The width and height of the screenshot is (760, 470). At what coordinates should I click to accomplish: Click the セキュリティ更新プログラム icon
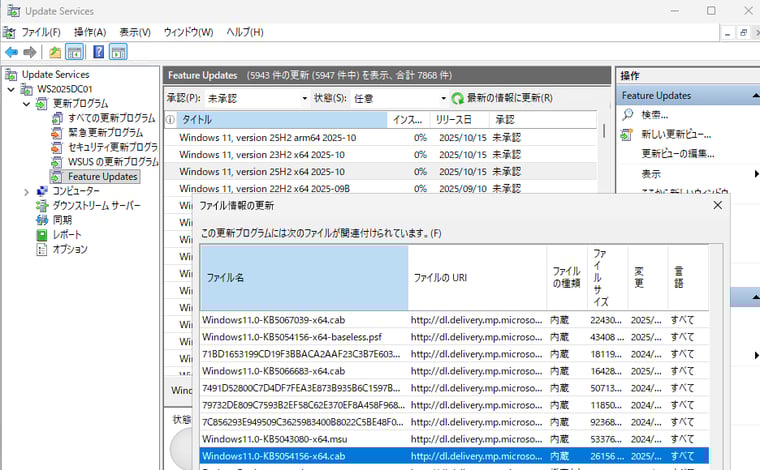click(57, 147)
